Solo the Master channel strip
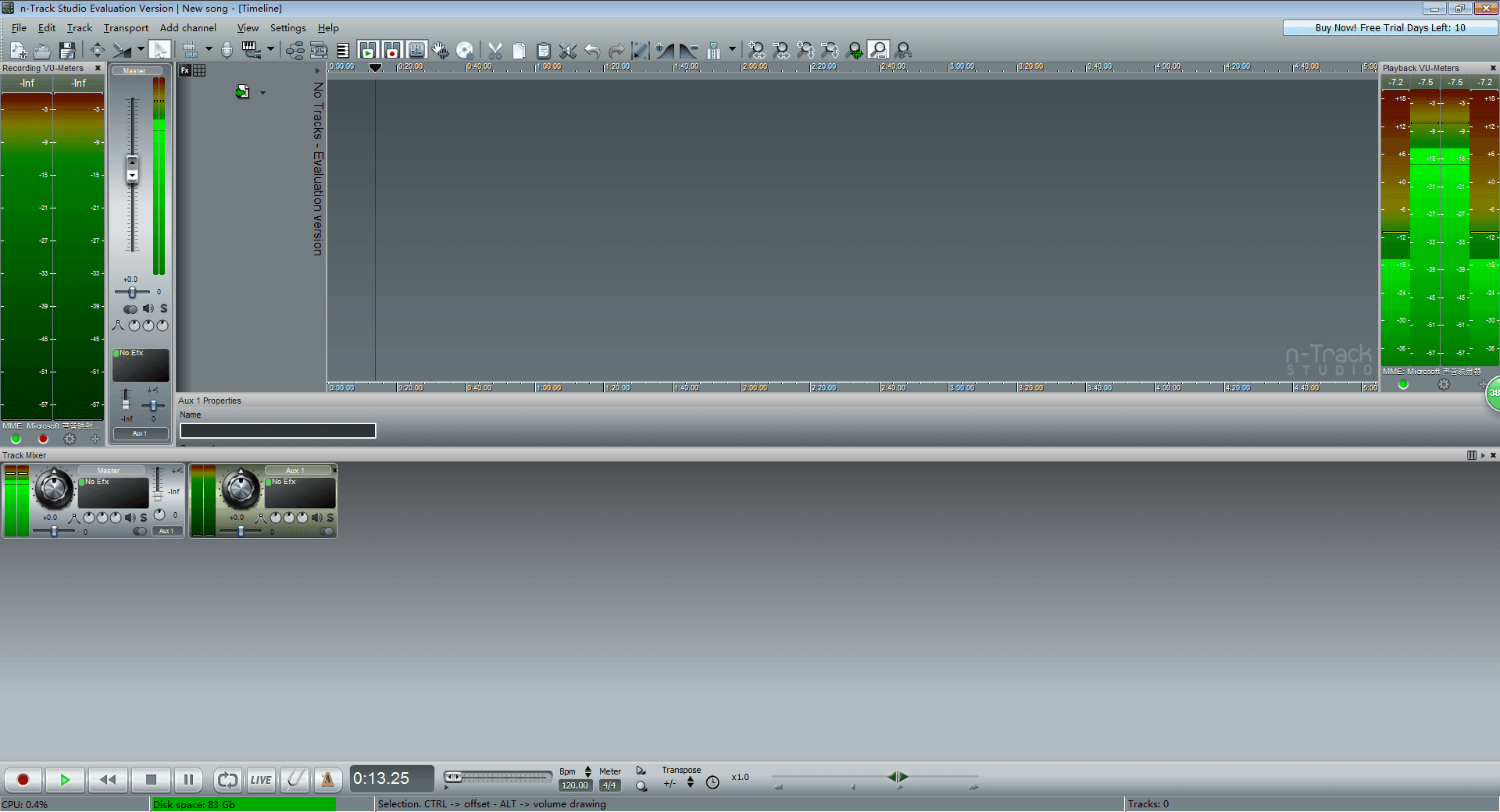 coord(163,308)
